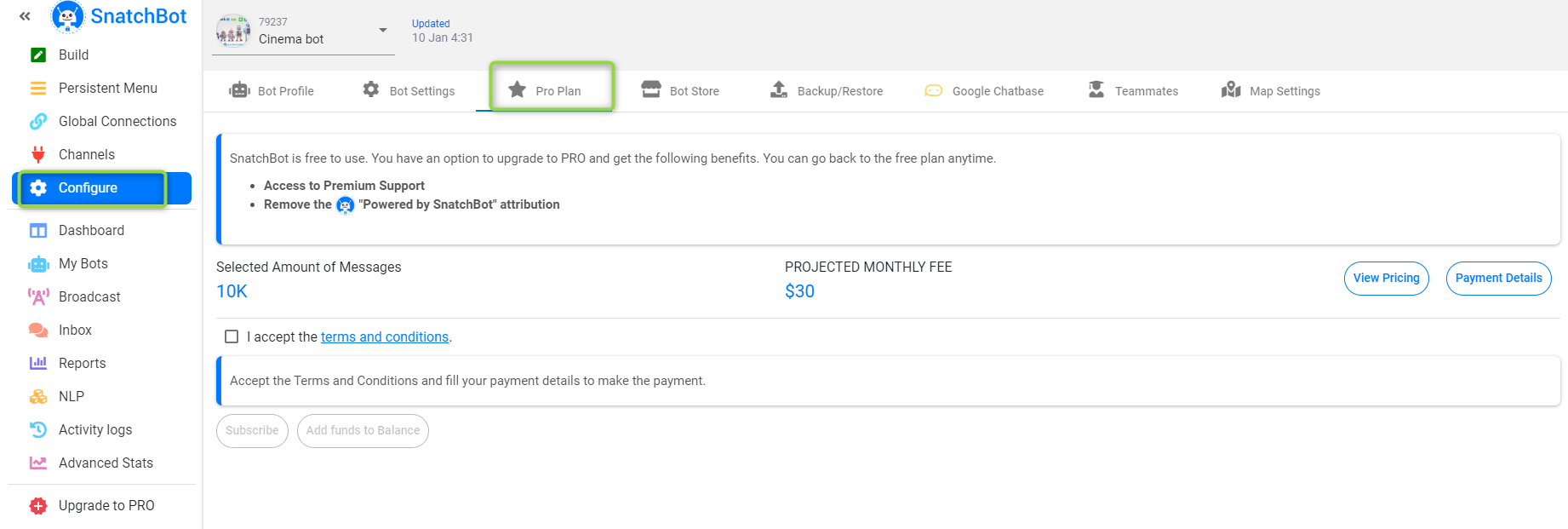Open the Teammates tab
This screenshot has width=1568, height=529.
point(1133,91)
